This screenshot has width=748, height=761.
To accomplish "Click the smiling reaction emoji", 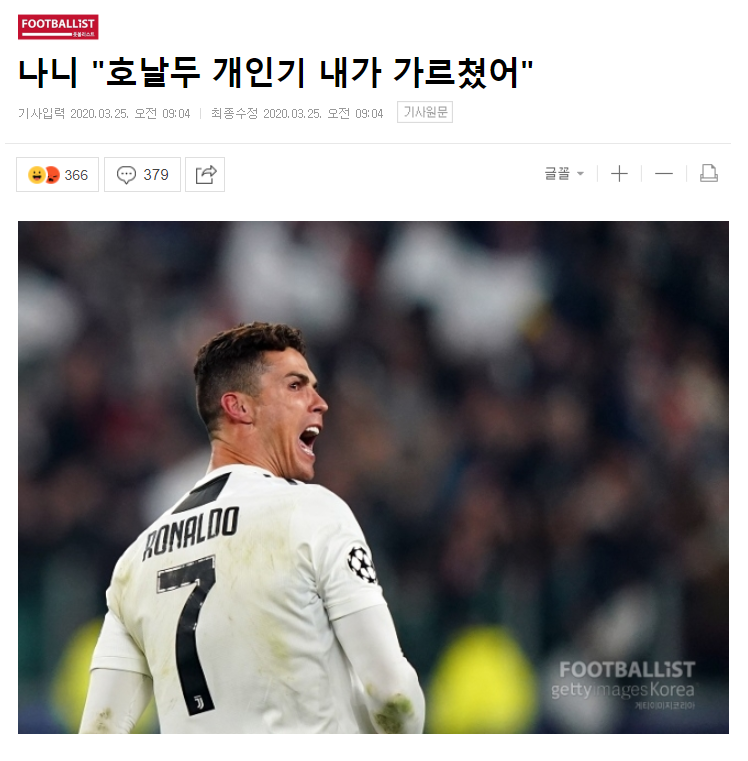I will pyautogui.click(x=36, y=175).
